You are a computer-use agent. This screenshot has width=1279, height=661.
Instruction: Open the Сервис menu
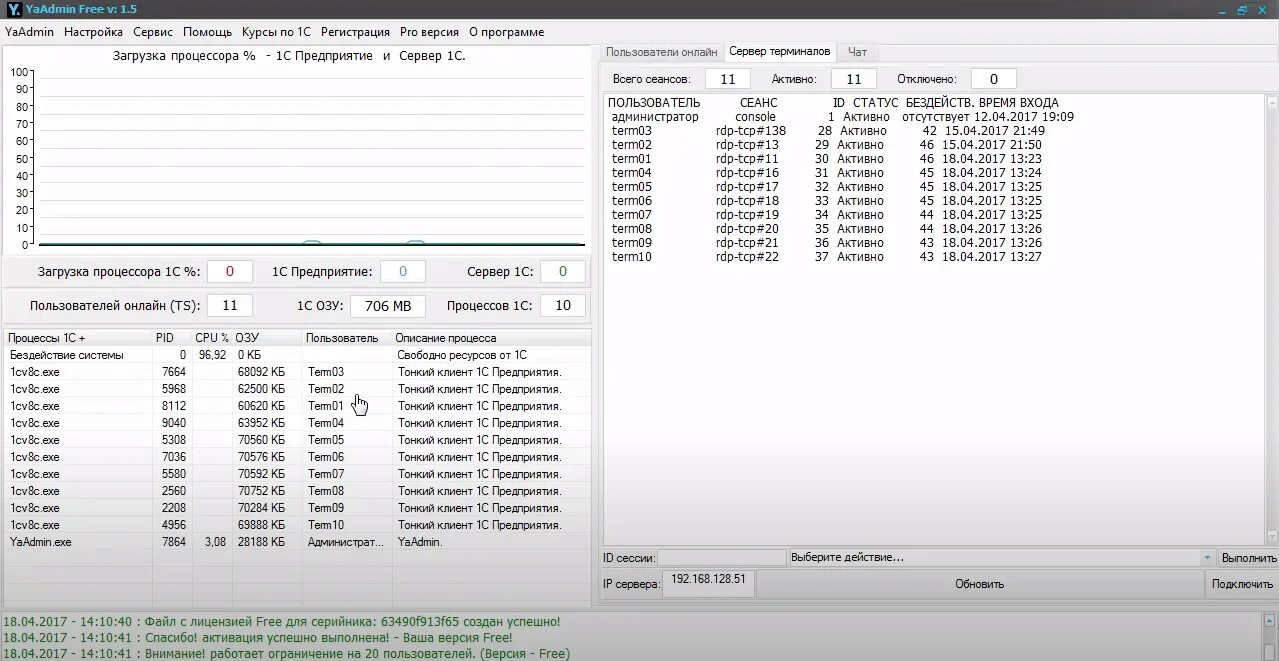(152, 32)
